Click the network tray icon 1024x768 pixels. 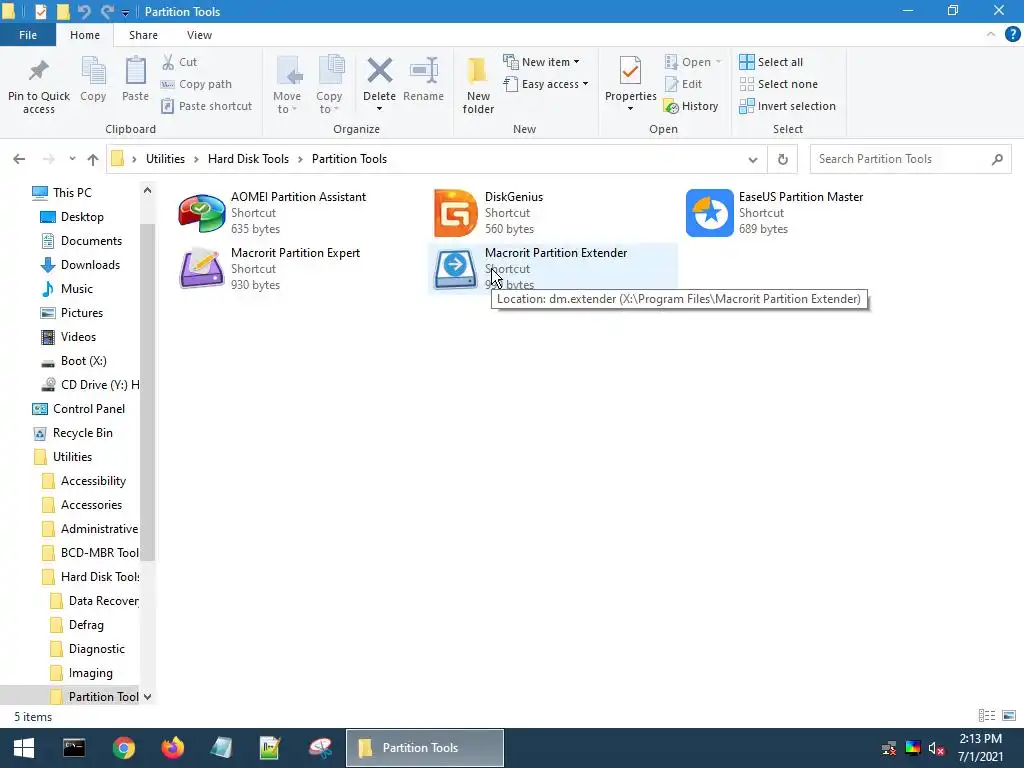pos(889,748)
